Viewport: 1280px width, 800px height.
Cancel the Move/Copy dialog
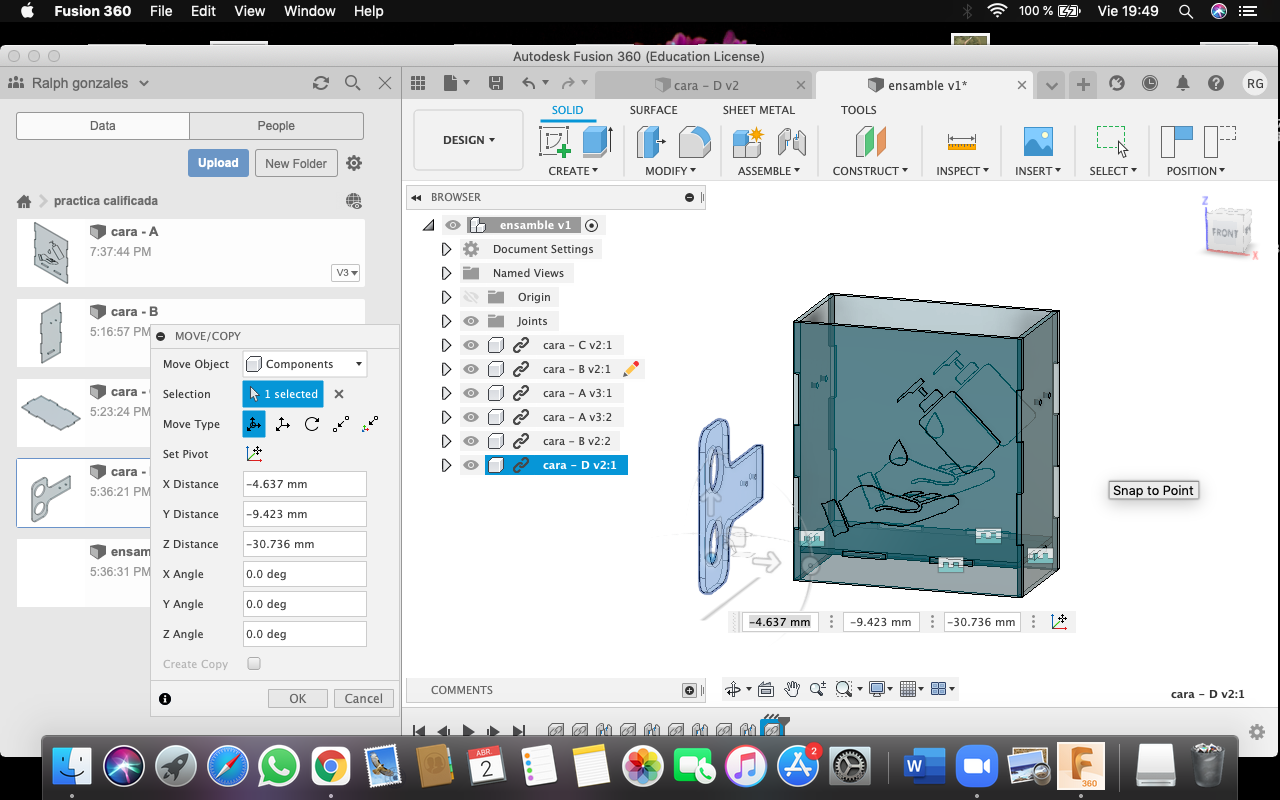point(364,699)
